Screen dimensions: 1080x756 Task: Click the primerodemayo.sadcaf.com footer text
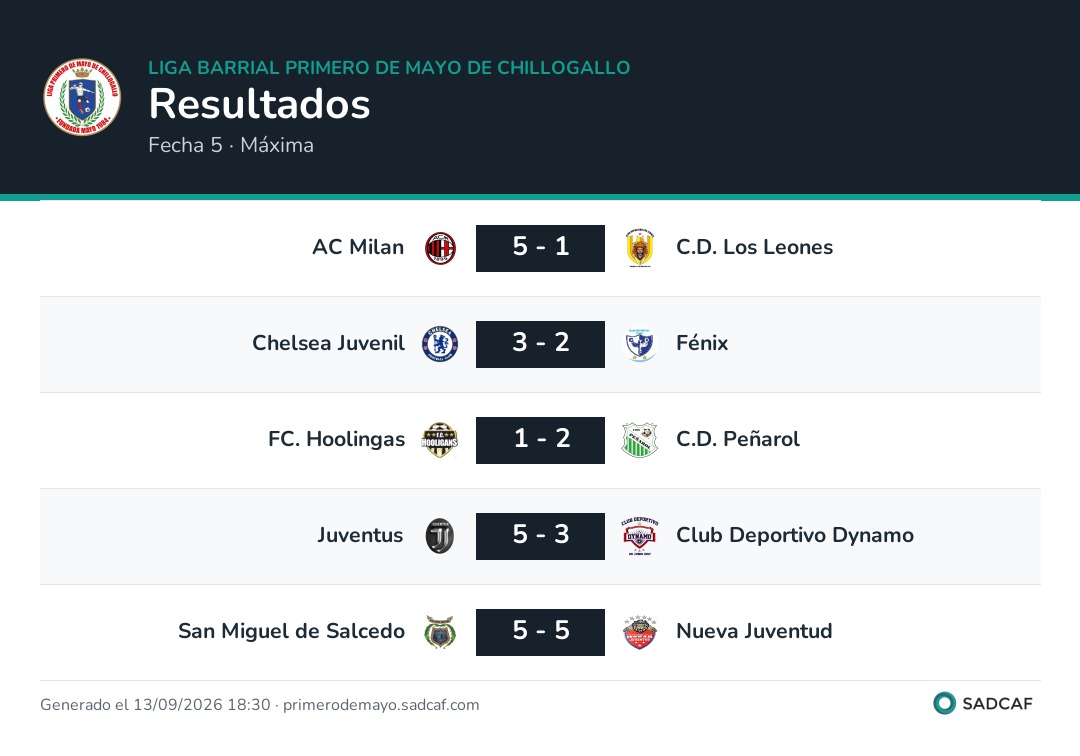(x=381, y=705)
